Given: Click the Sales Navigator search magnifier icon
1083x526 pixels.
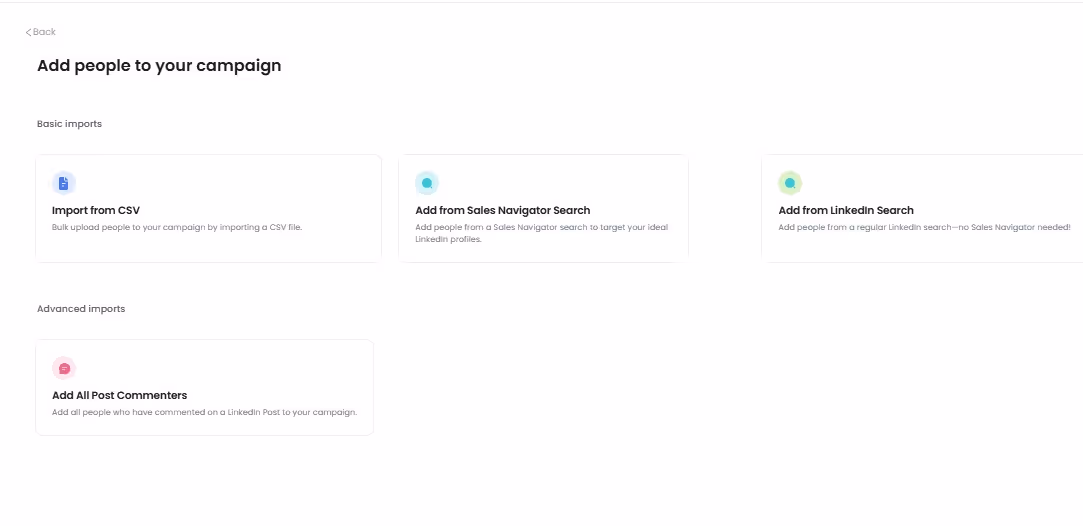Looking at the screenshot, I should [427, 183].
